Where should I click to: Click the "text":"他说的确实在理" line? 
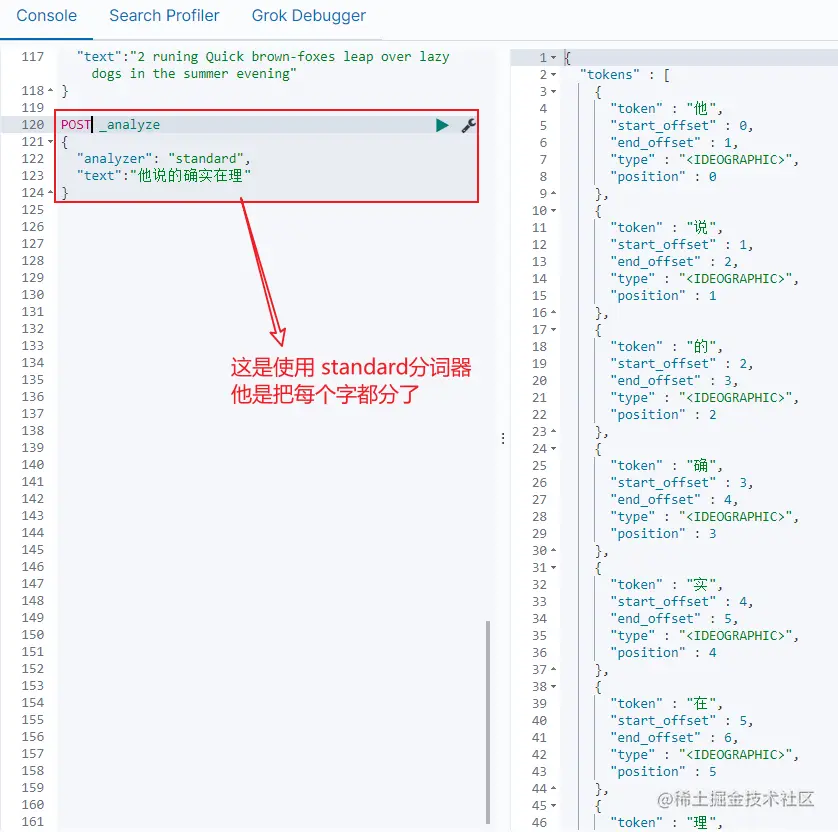coord(164,176)
